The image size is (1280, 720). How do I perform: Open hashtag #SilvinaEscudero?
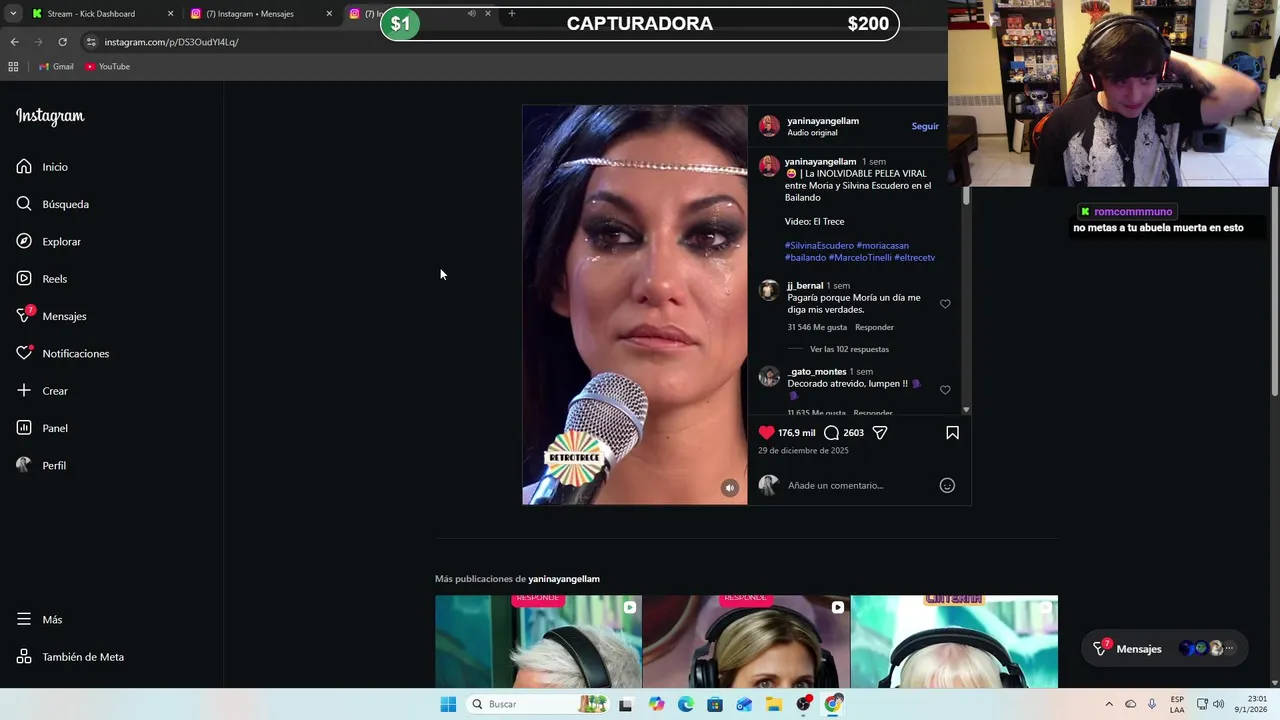[x=819, y=246]
